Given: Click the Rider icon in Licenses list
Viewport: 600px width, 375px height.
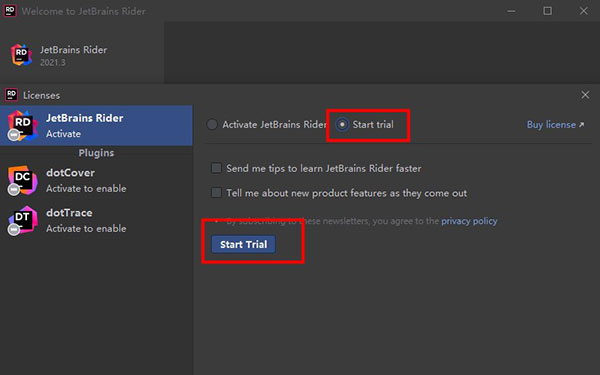Looking at the screenshot, I should tap(22, 126).
